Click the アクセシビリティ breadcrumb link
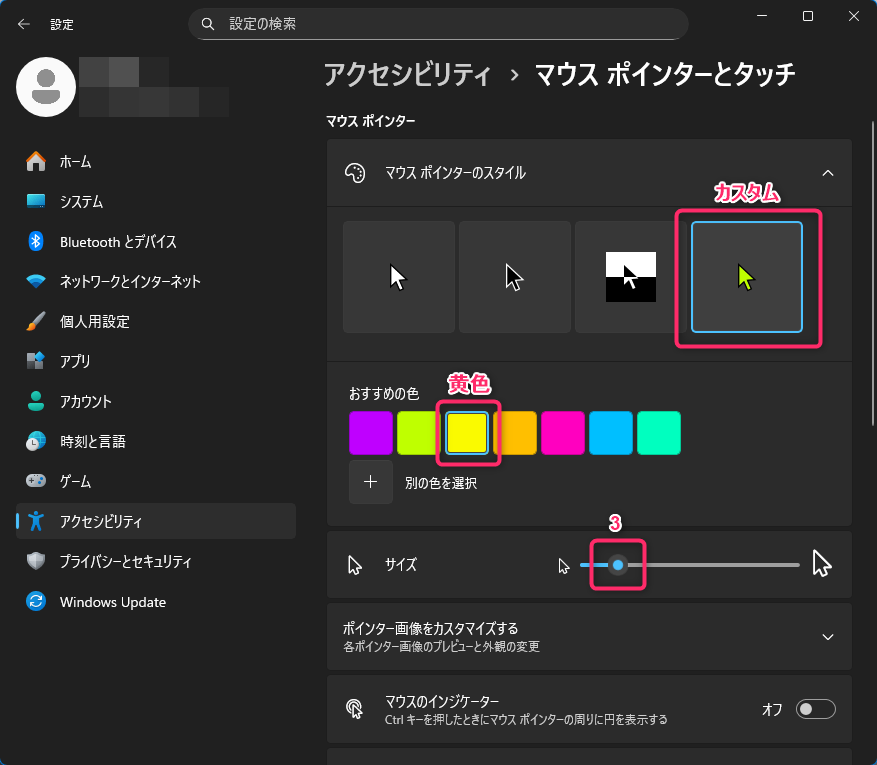Image resolution: width=877 pixels, height=765 pixels. [x=408, y=75]
